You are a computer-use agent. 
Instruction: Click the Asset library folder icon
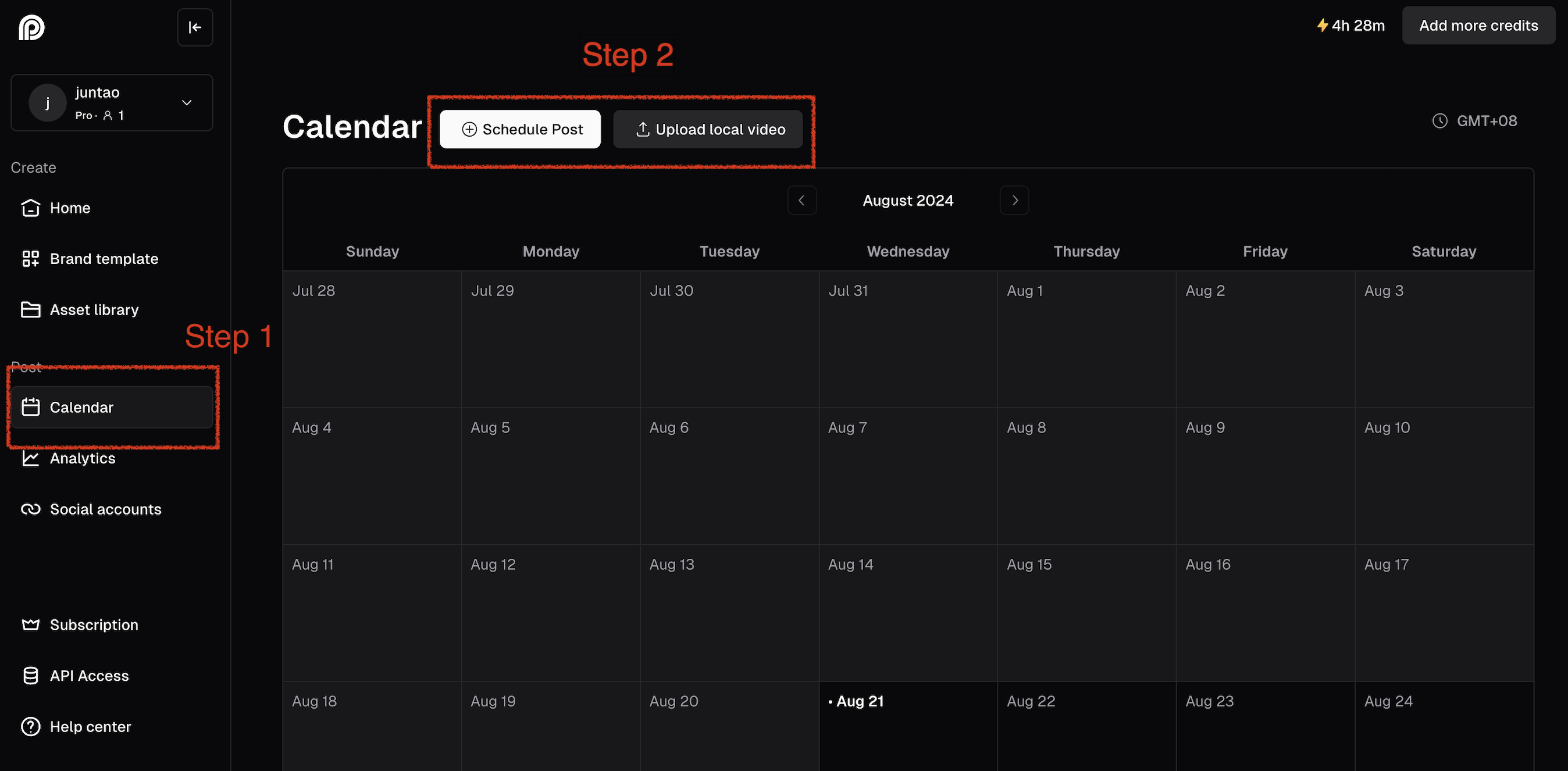coord(30,310)
